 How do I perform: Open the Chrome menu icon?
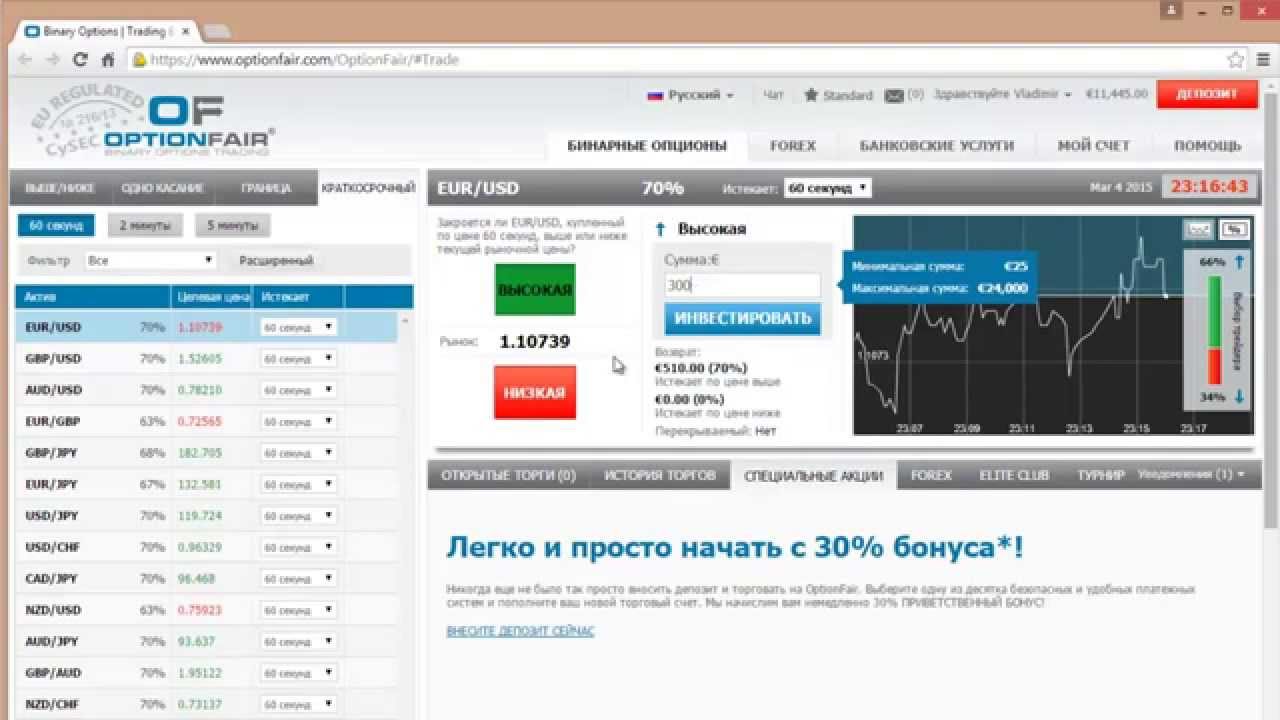coord(1262,60)
